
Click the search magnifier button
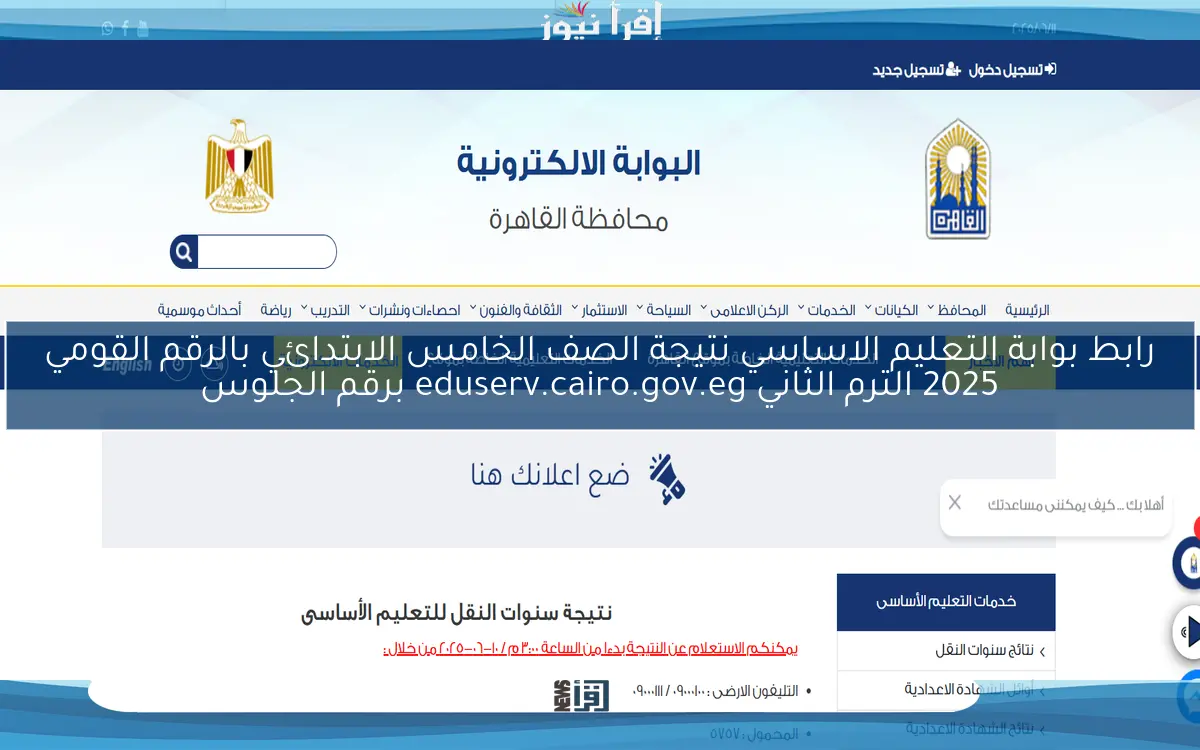pyautogui.click(x=183, y=252)
